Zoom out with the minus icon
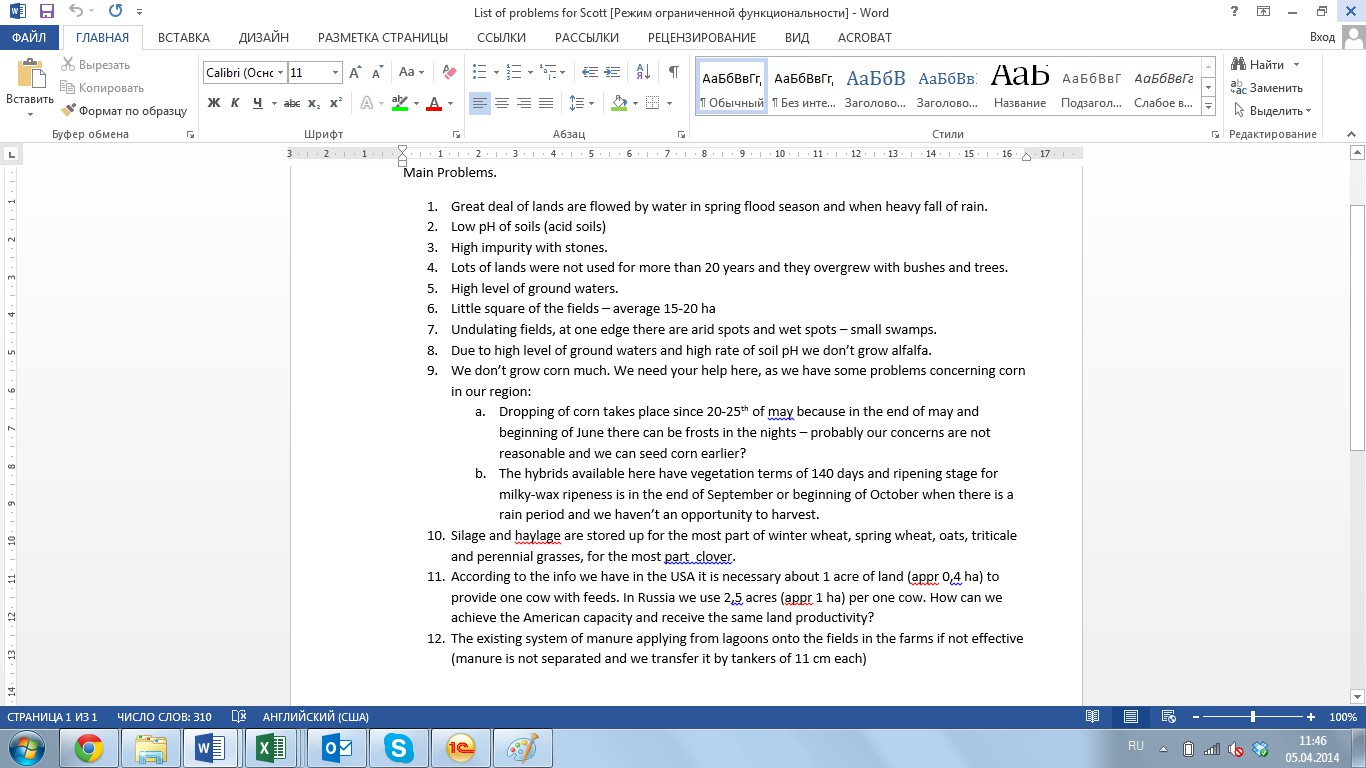The width and height of the screenshot is (1366, 768). click(1196, 717)
